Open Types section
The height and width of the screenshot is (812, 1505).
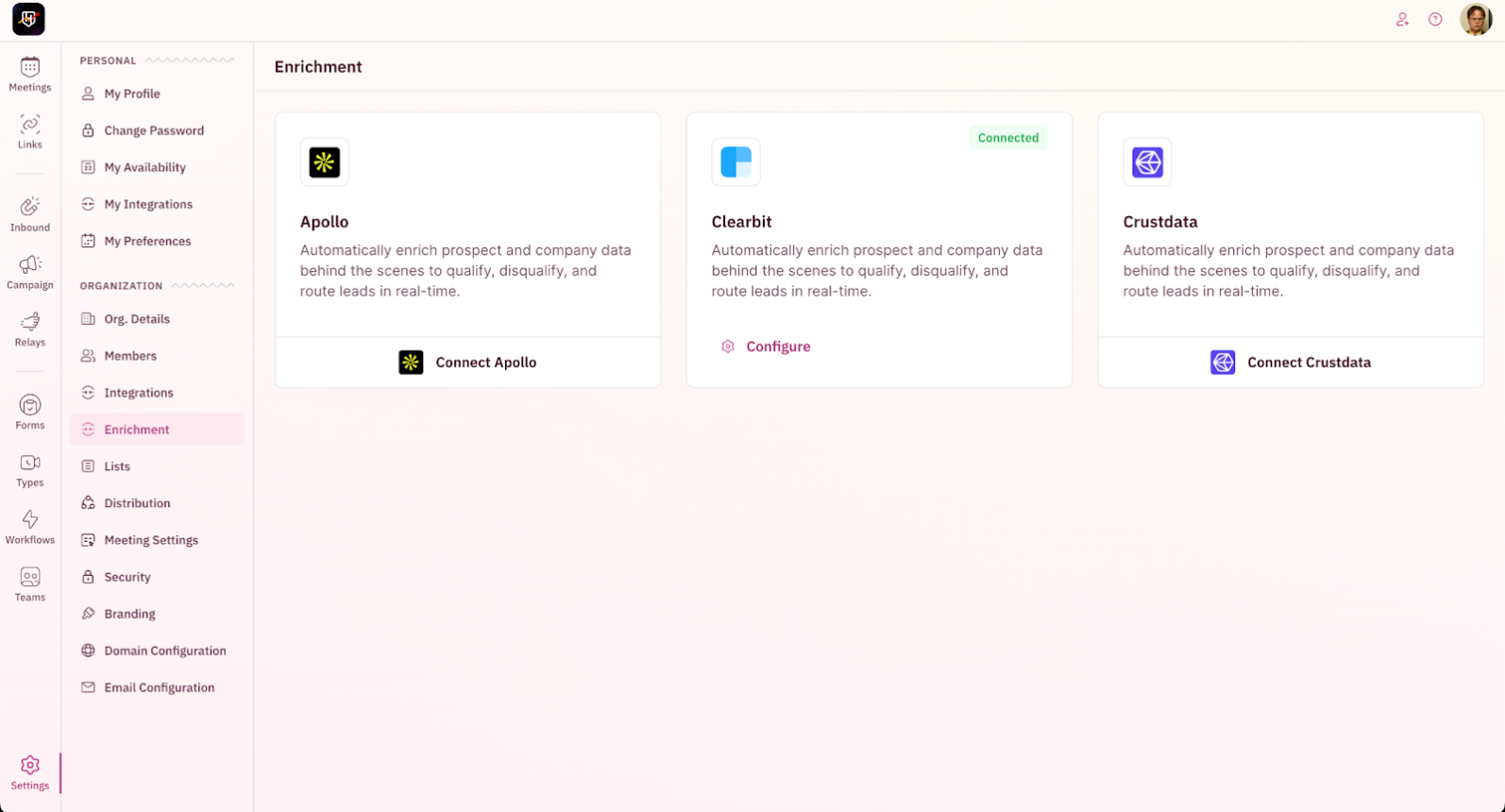[30, 470]
